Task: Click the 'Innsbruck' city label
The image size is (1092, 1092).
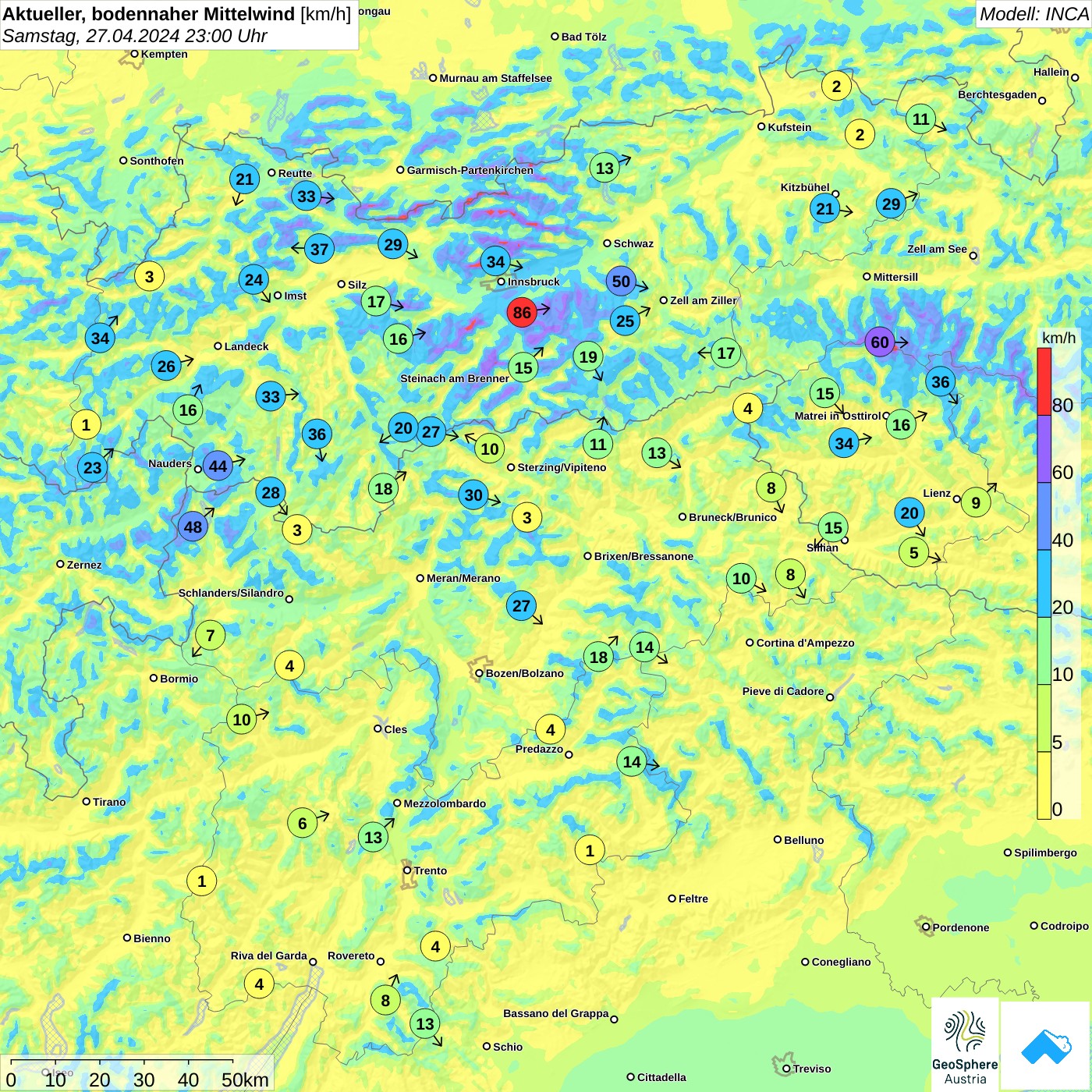Action: pyautogui.click(x=534, y=282)
